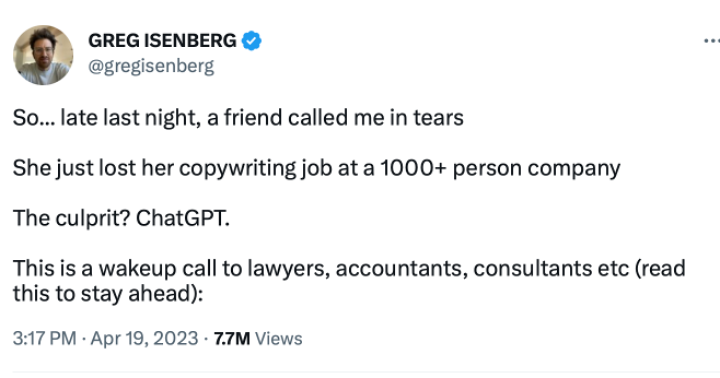Click the '(read' word at line end
Screen dimensions: 720x378
(x=660, y=268)
